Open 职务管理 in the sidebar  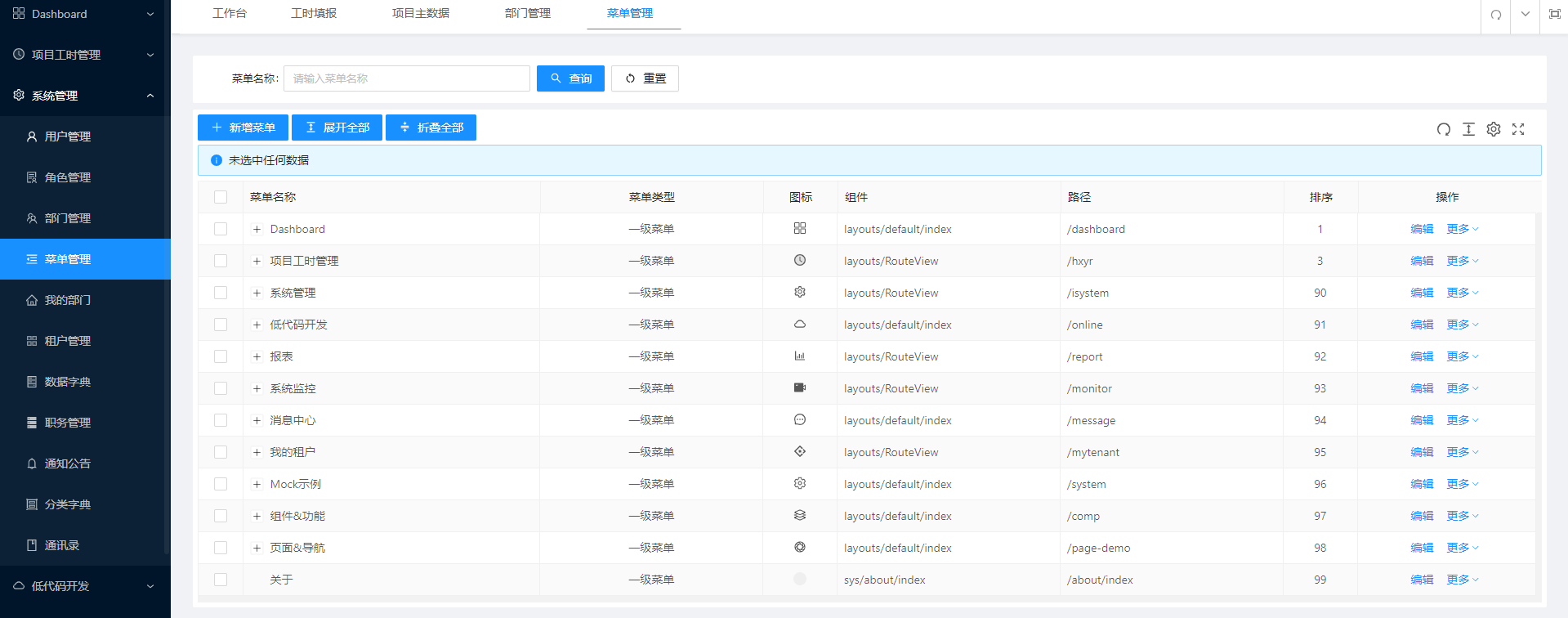[85, 423]
